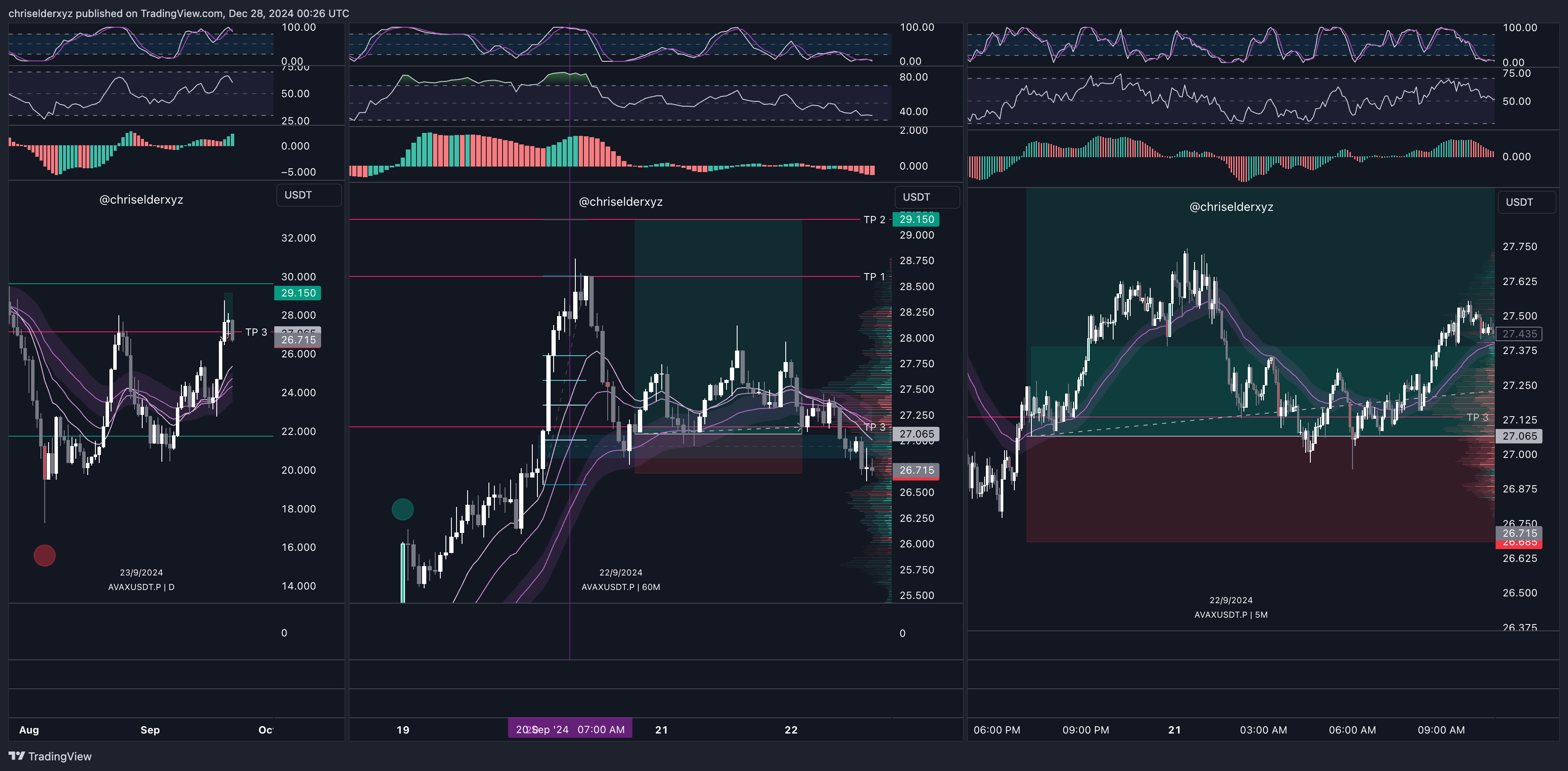Click the TP 3 label on daily chart

point(256,332)
